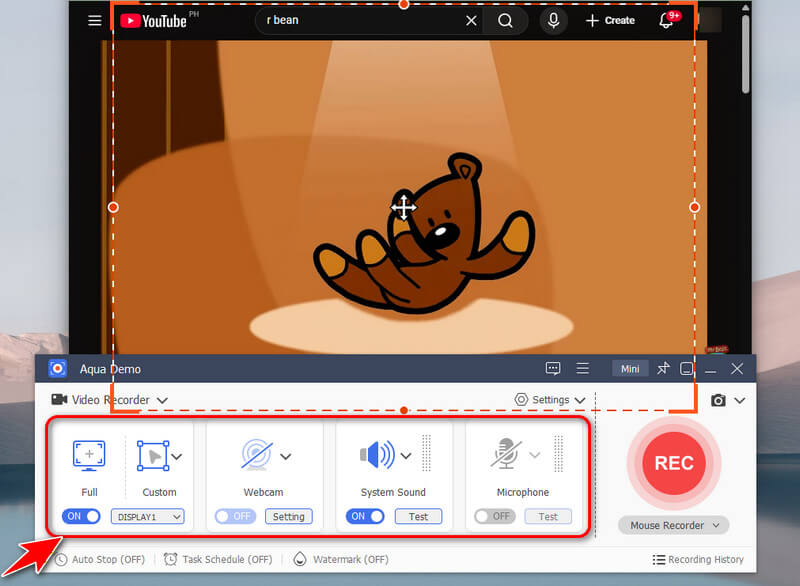The image size is (800, 586).
Task: Go to the YouTube home logo
Action: pos(154,21)
